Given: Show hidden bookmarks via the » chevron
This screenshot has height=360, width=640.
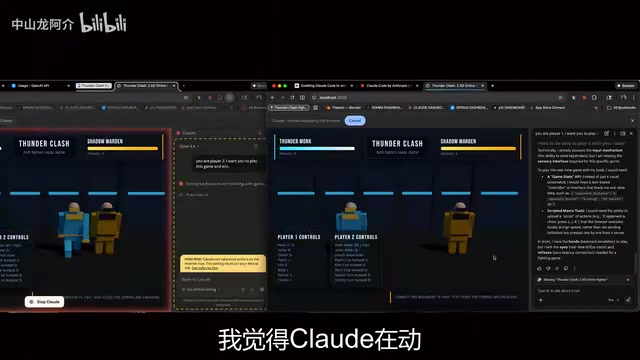Looking at the screenshot, I should (596, 108).
